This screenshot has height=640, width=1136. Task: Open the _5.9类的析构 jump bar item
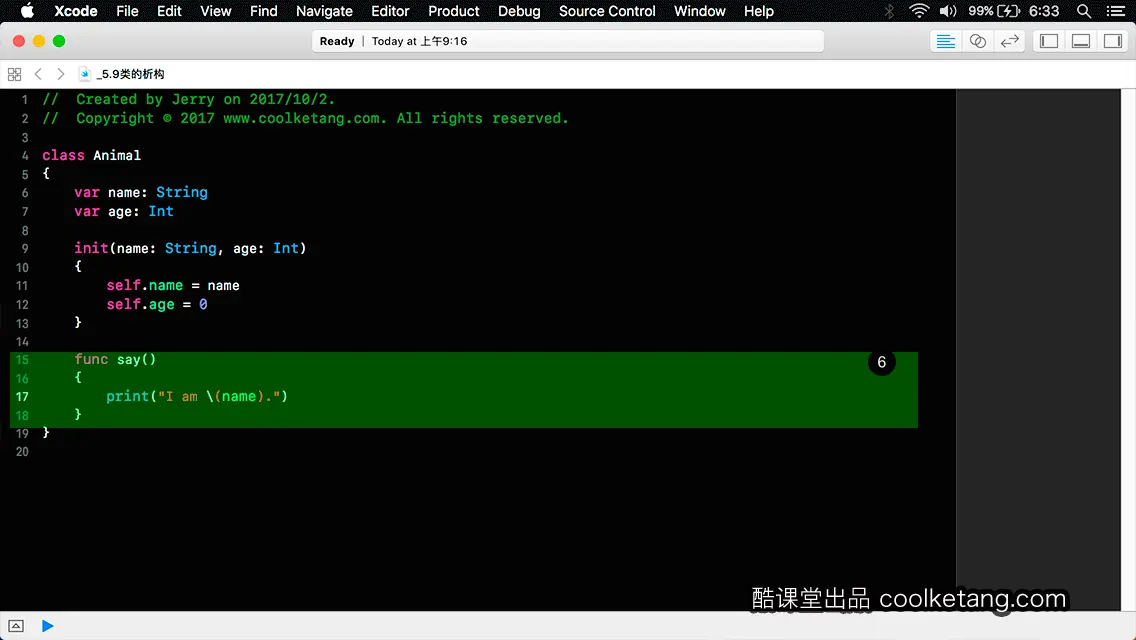(130, 74)
